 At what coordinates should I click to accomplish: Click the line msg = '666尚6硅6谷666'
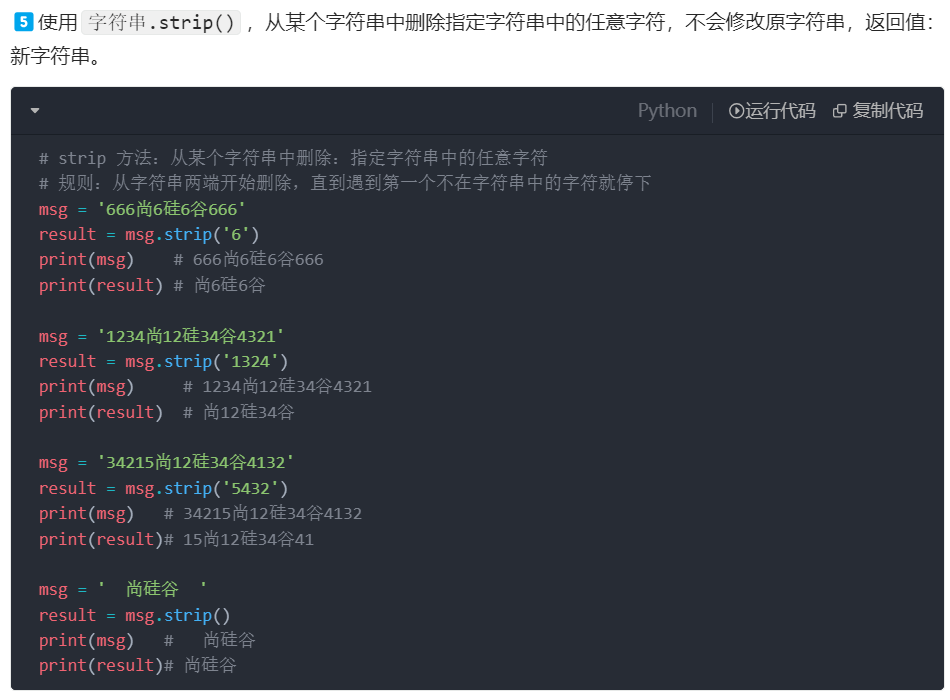(x=142, y=209)
